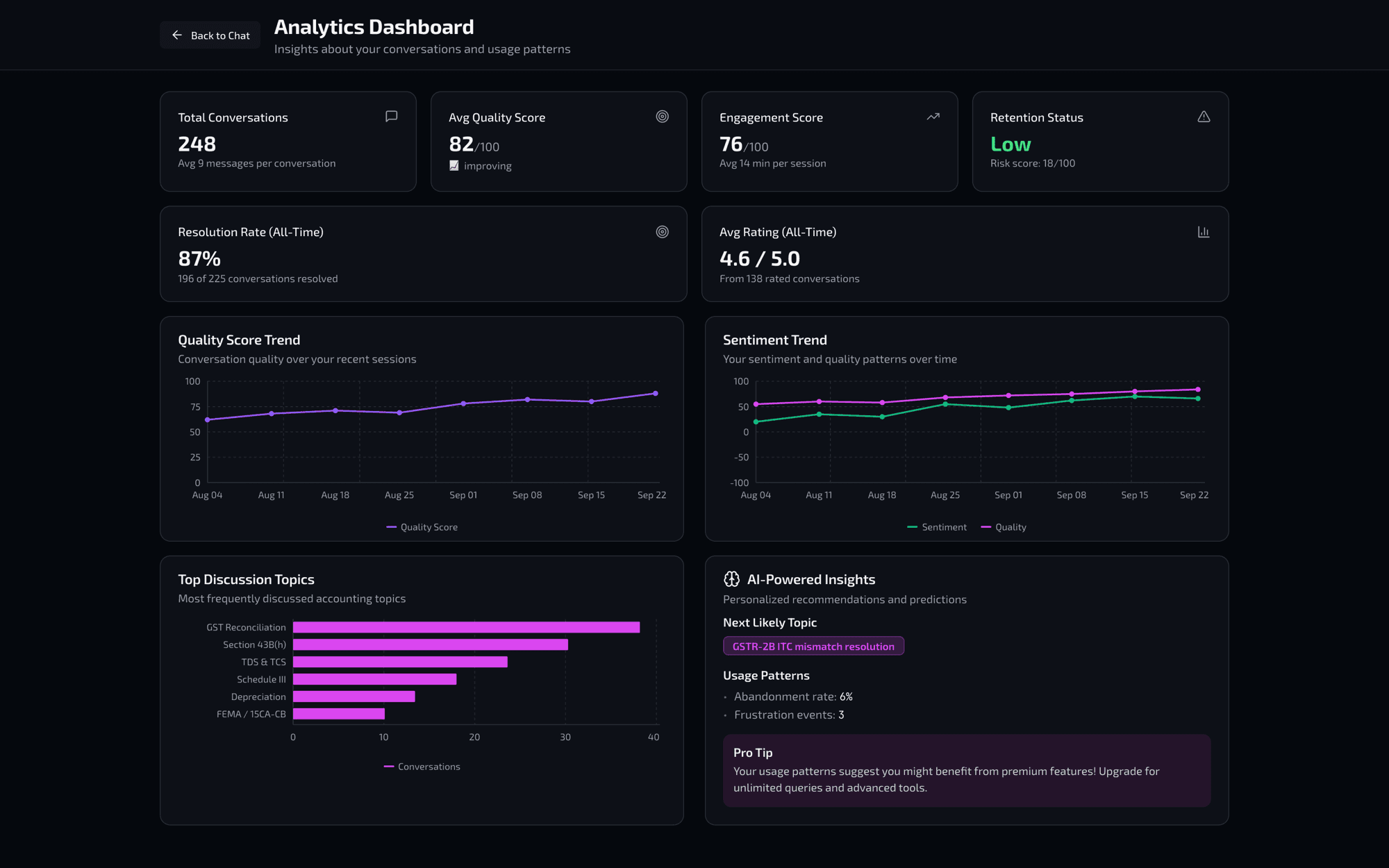Click the 82/100 quality score value
Viewport: 1389px width, 868px height.
click(x=474, y=144)
